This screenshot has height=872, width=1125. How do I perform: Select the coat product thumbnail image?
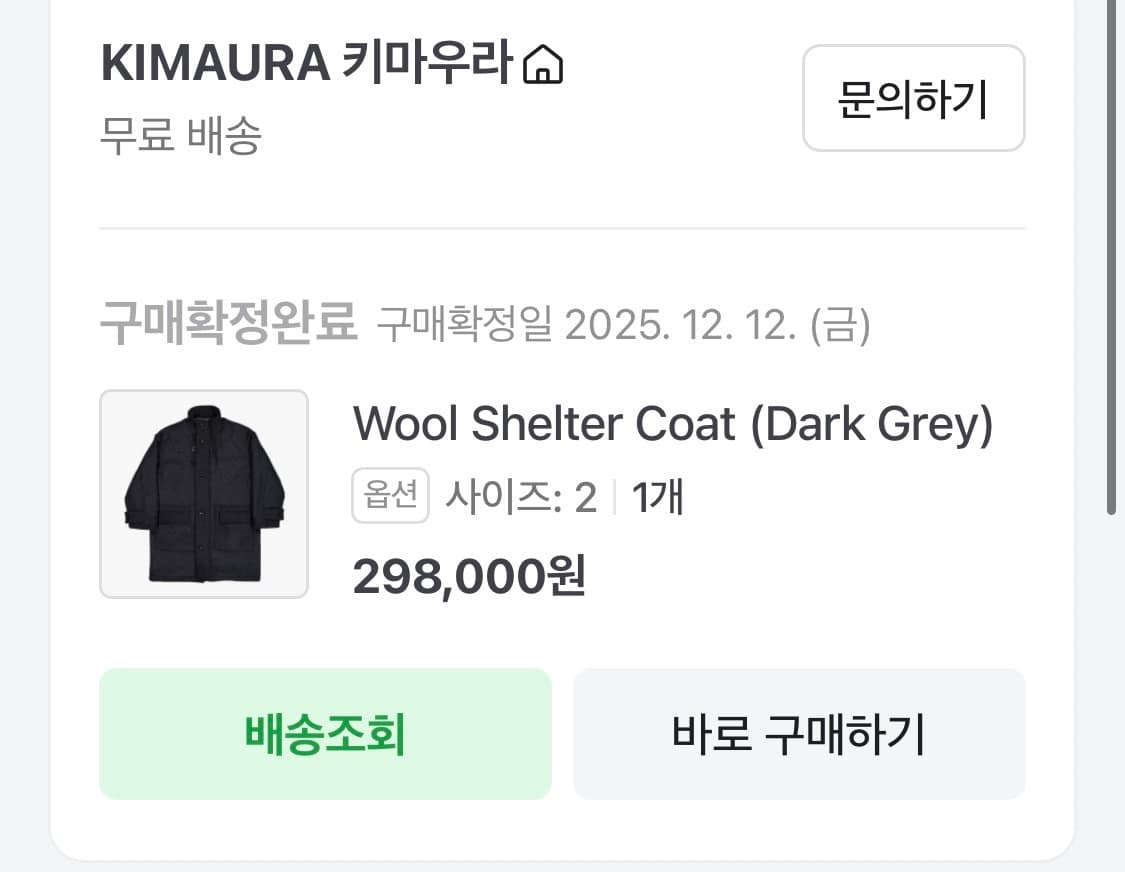(204, 494)
